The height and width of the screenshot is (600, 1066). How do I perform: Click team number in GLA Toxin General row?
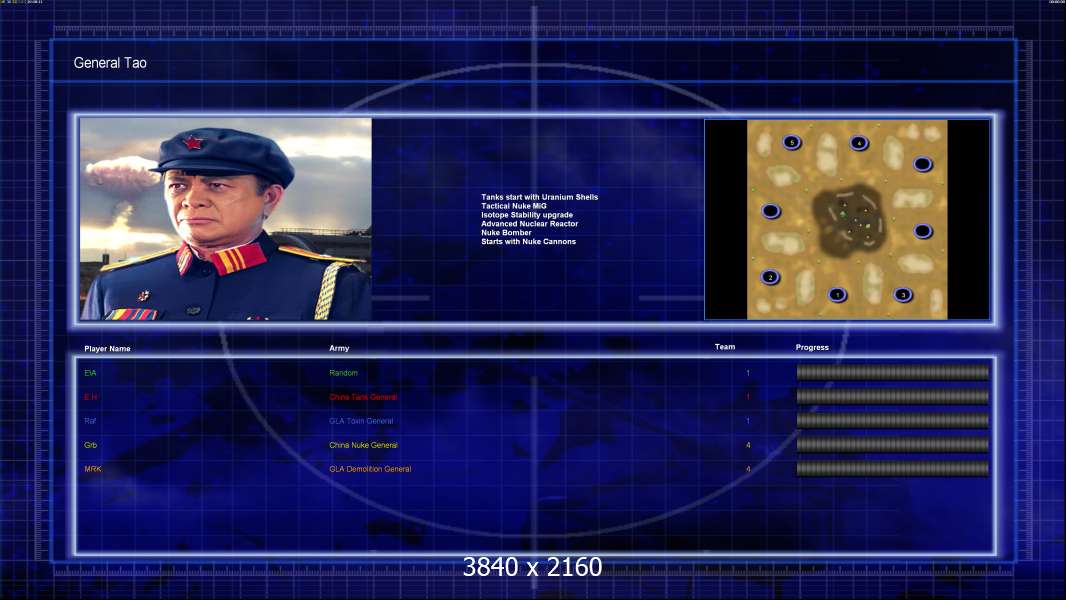748,421
